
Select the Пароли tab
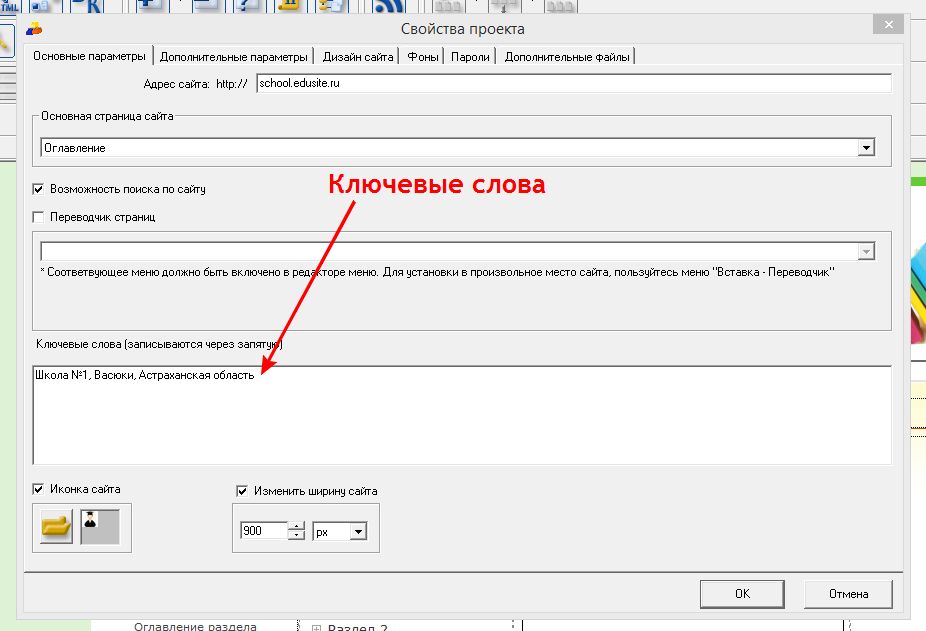(470, 57)
